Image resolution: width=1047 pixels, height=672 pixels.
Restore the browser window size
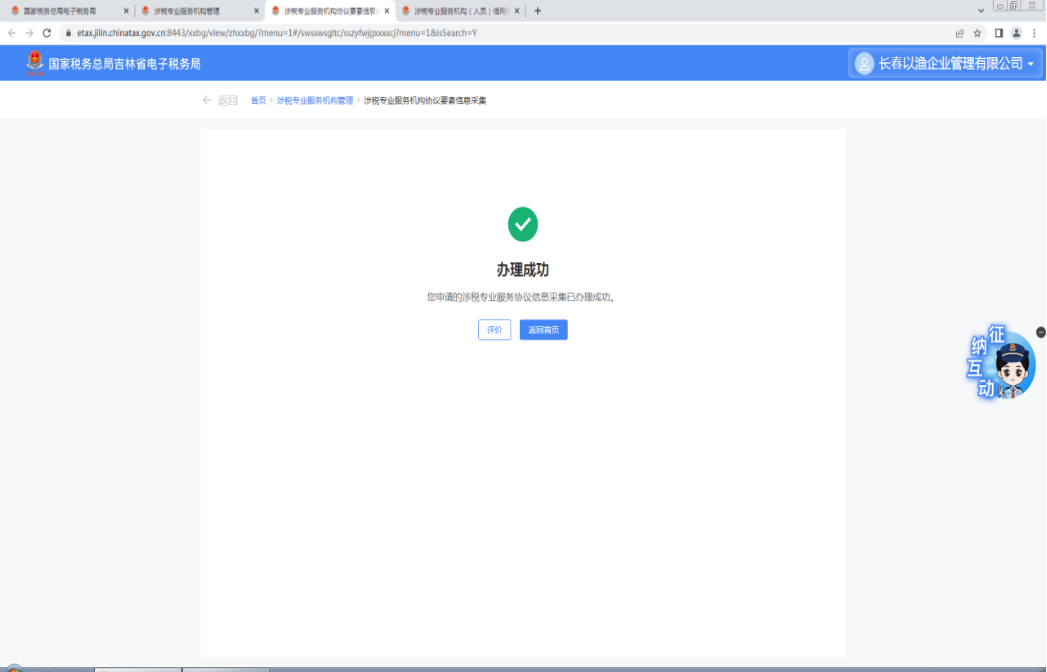pos(1014,5)
